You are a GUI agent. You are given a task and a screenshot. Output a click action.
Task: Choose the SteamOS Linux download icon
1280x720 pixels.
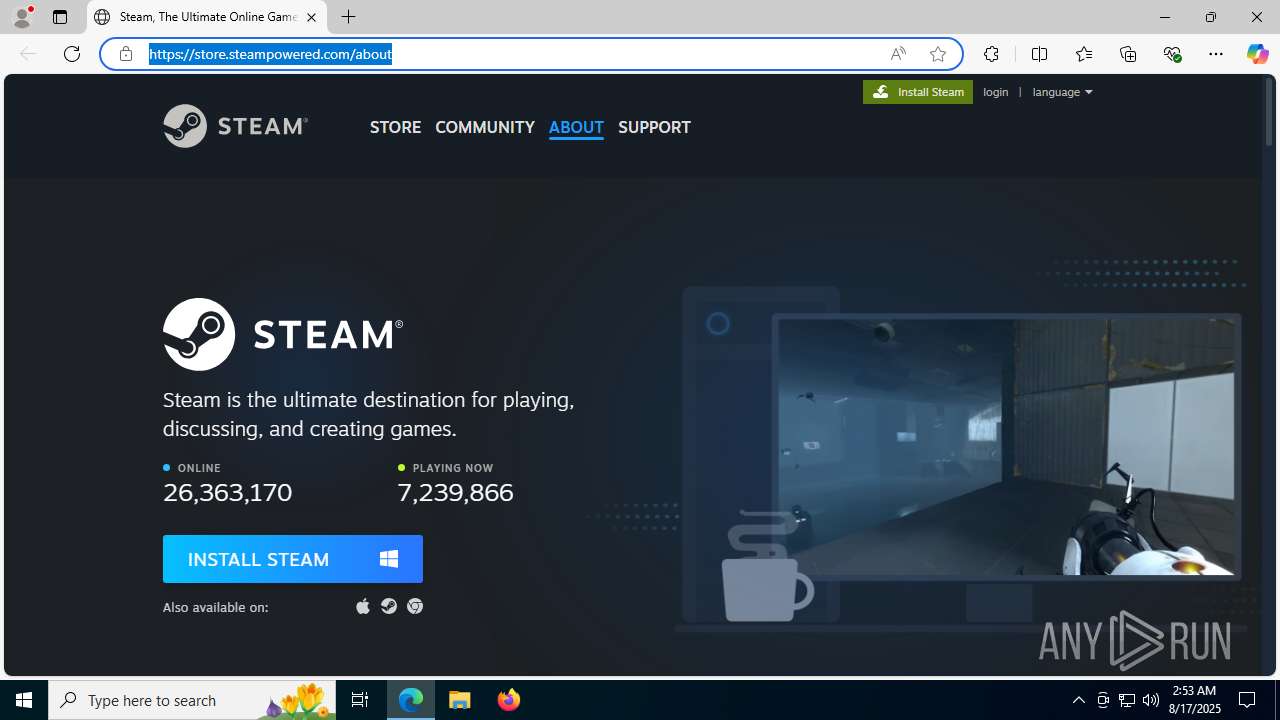[389, 606]
